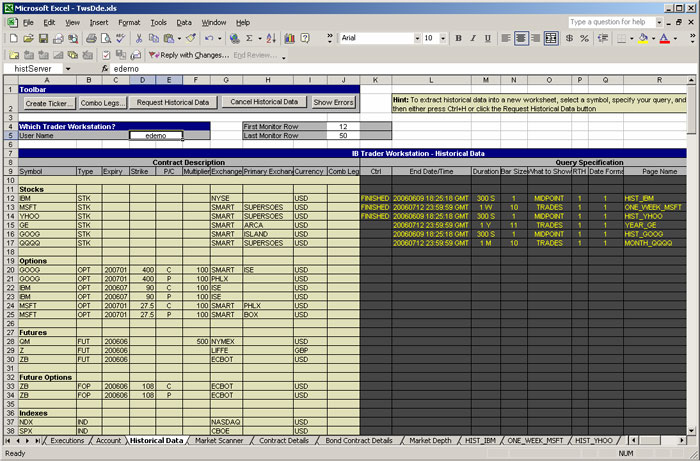Click the Type a question for help box
Image resolution: width=700 pixels, height=461 pixels.
(611, 22)
